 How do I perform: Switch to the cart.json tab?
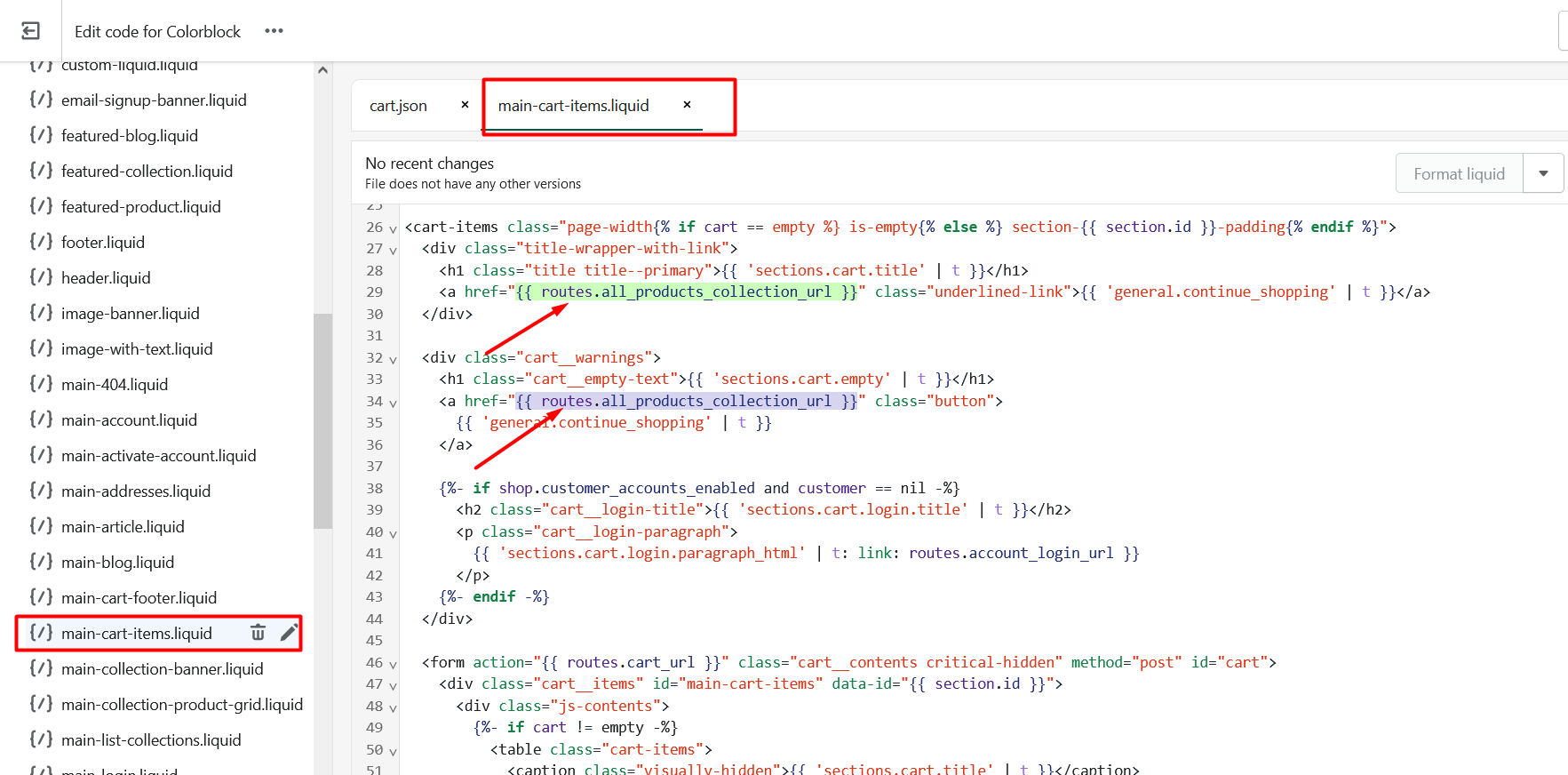tap(398, 106)
